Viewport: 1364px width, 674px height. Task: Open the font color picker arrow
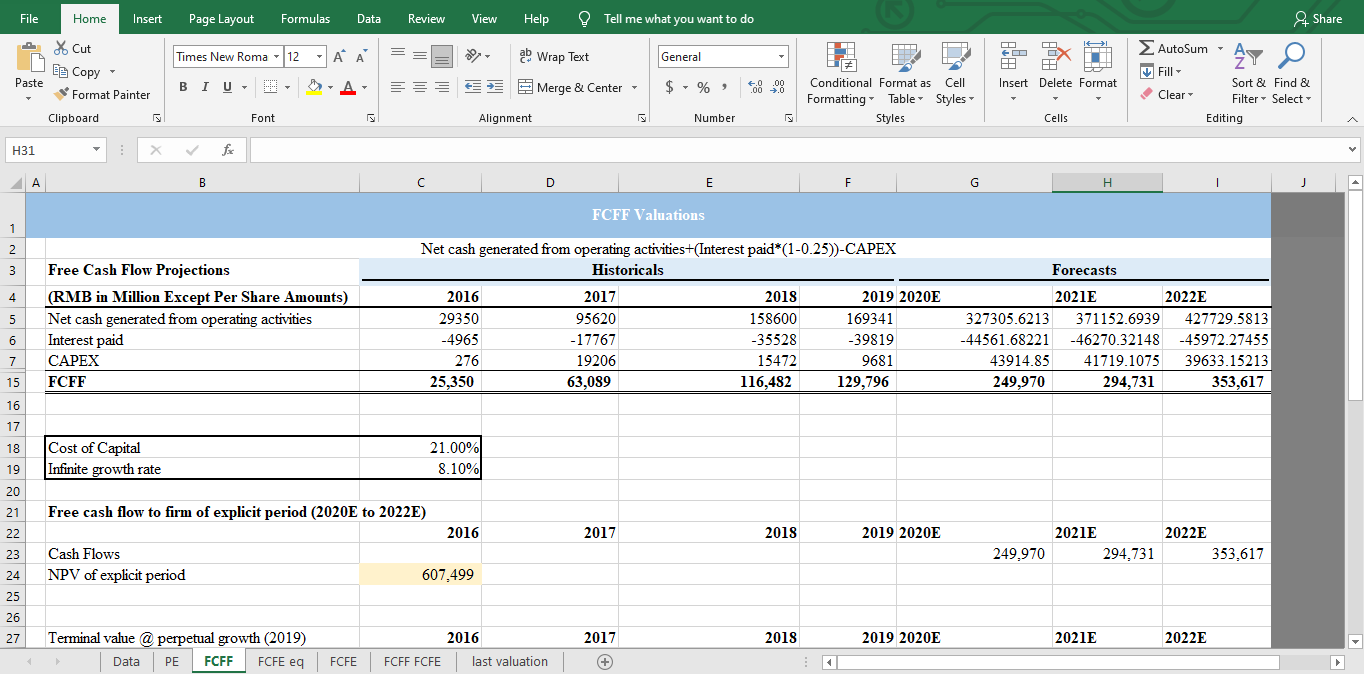(362, 88)
